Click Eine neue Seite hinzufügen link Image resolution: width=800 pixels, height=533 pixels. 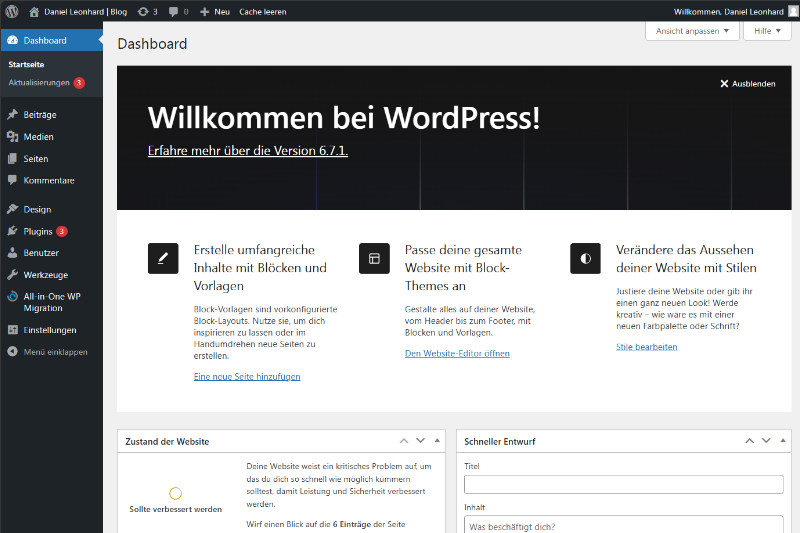(247, 376)
